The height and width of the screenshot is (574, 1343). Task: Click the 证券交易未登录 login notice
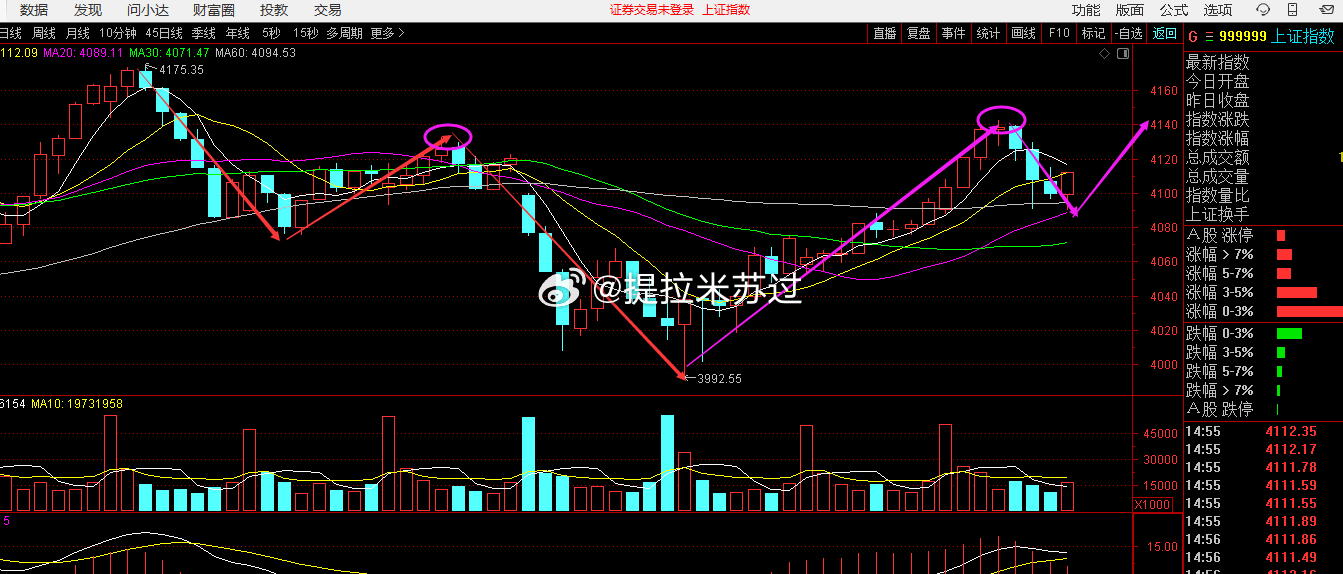tap(652, 10)
